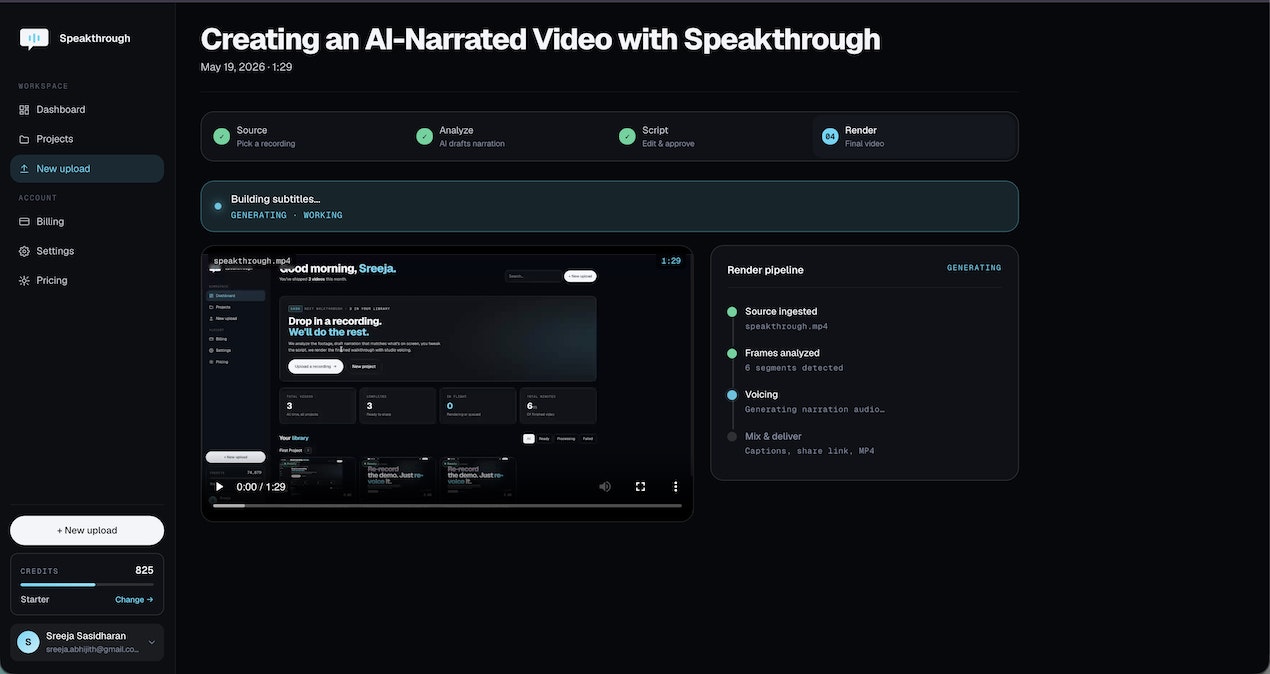The width and height of the screenshot is (1270, 674).
Task: Open video more options menu
Action: pos(676,487)
